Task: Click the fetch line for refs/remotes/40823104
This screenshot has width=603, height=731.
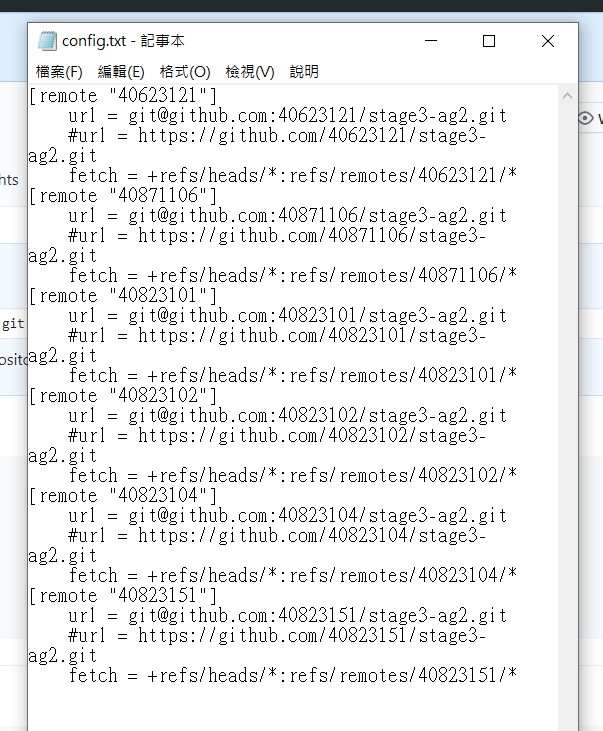Action: (x=293, y=576)
